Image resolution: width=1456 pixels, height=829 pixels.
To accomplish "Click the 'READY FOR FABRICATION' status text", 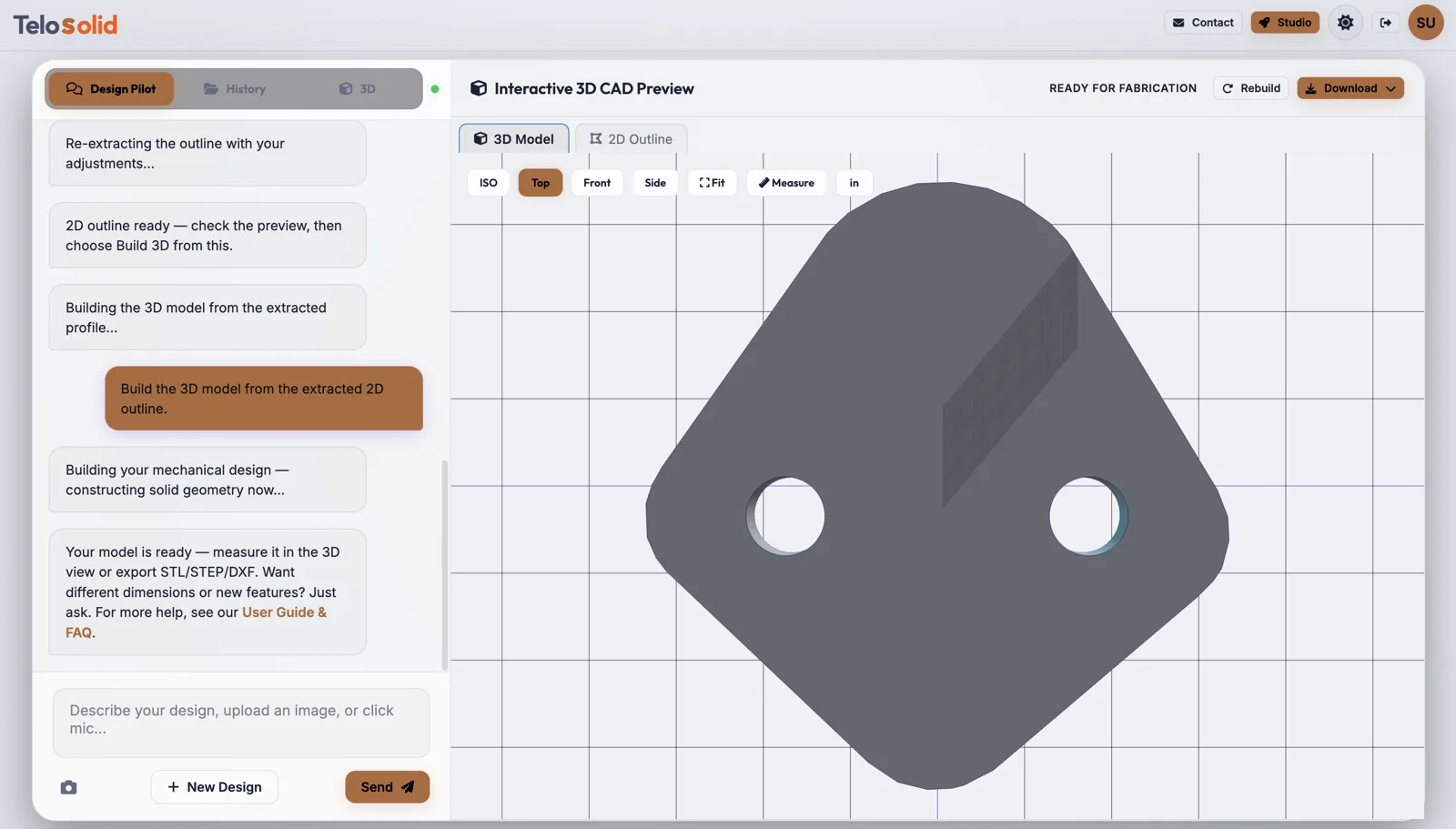I will click(x=1123, y=88).
